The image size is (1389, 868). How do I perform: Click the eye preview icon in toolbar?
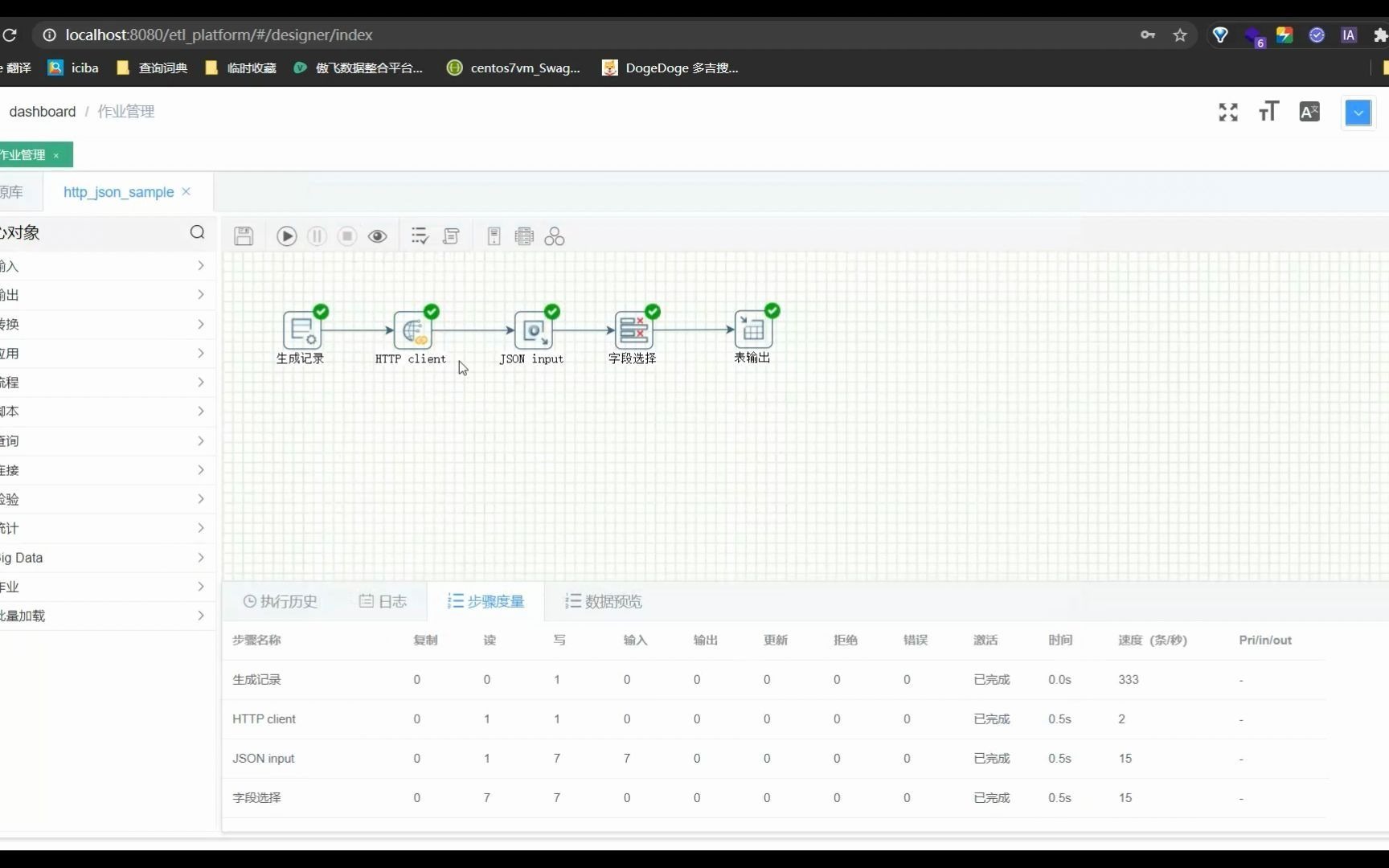[378, 236]
